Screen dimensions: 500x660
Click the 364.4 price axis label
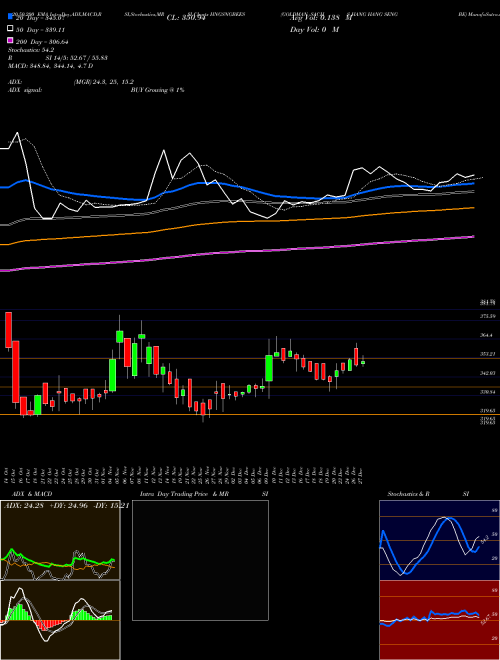[487, 335]
